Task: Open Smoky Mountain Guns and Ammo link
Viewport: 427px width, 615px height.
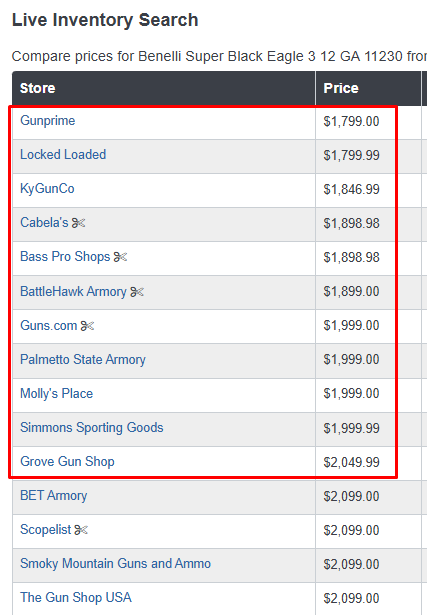Action: 116,564
